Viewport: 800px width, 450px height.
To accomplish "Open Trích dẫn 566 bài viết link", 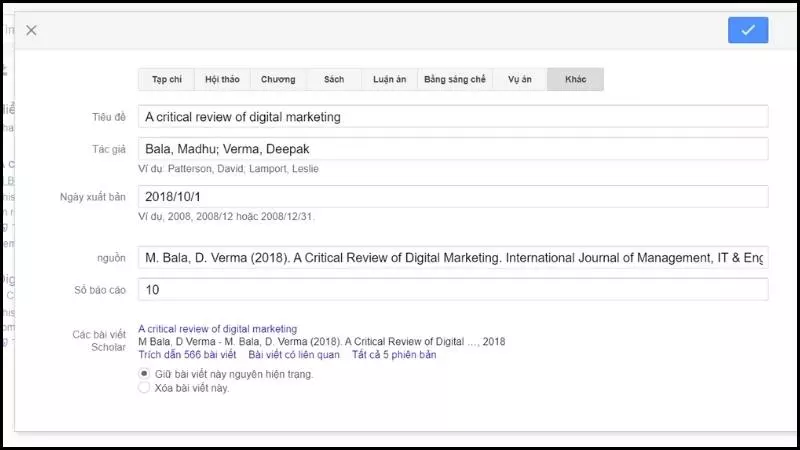I will pos(187,355).
